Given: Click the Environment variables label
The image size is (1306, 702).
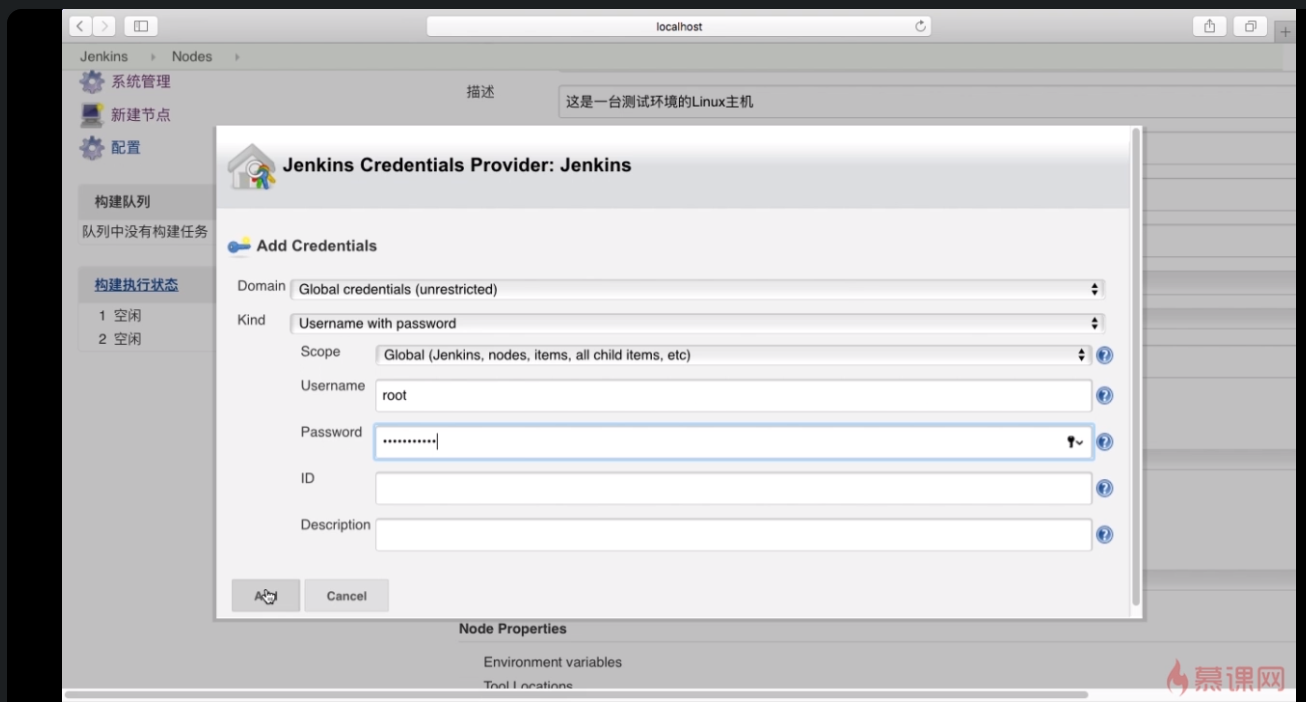Looking at the screenshot, I should pyautogui.click(x=552, y=662).
